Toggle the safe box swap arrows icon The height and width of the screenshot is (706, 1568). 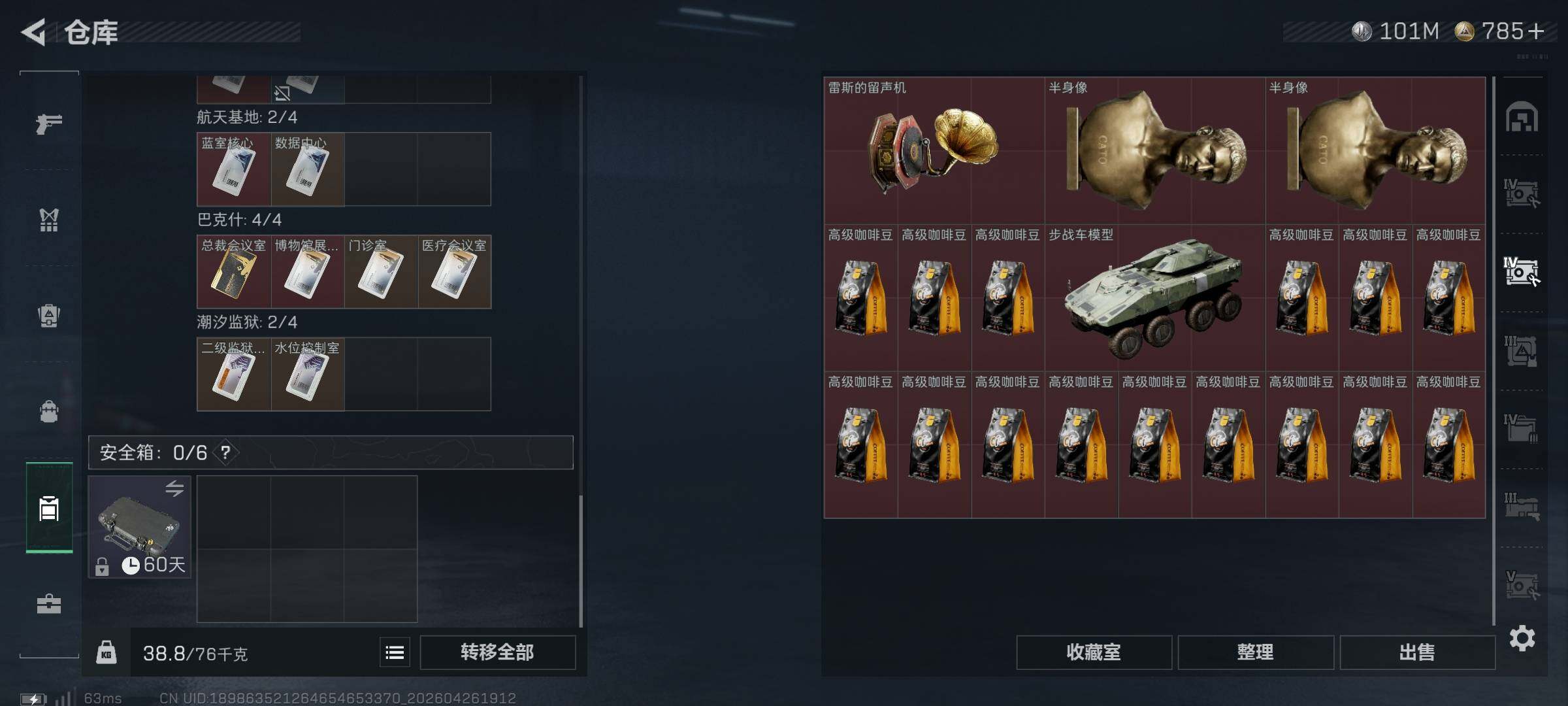pyautogui.click(x=174, y=488)
